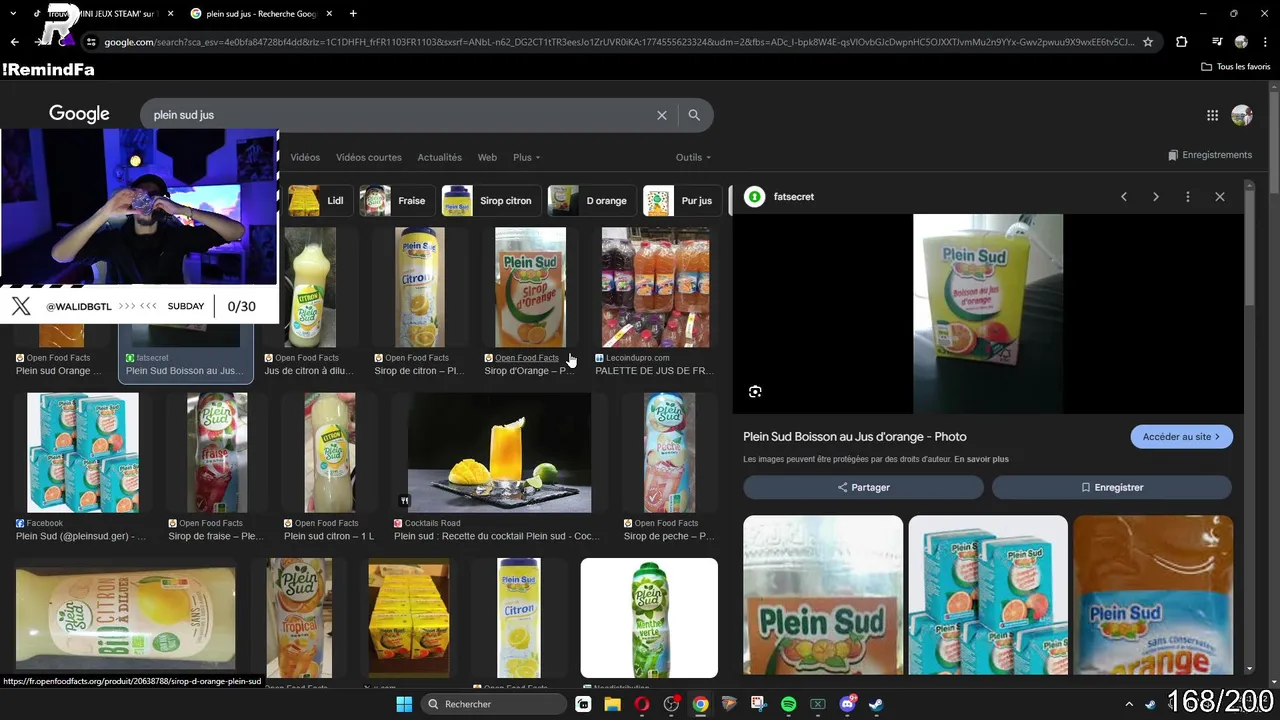Open Discord from the taskbar
Viewport: 1280px width, 720px height.
coord(847,704)
